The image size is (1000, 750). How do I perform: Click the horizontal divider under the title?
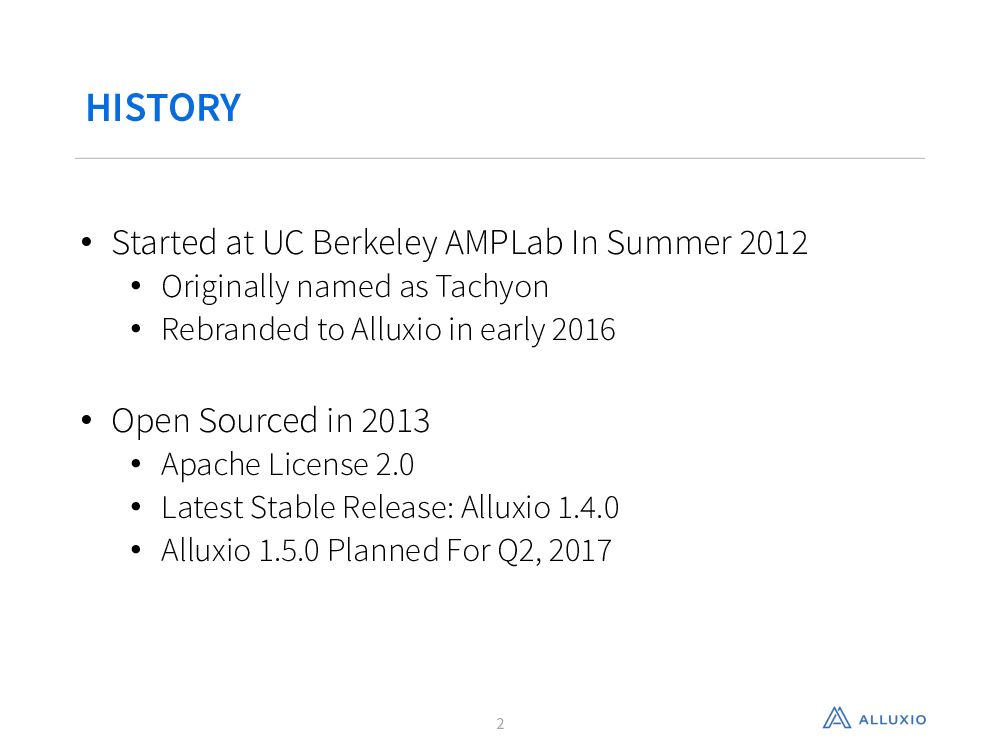point(500,158)
